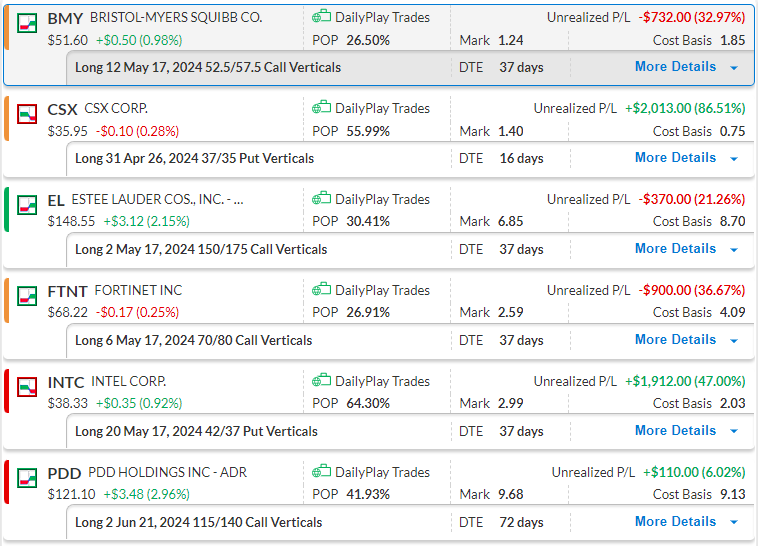Viewport: 758px width, 546px height.
Task: Select the FTNT ticker symbol
Action: click(x=67, y=291)
